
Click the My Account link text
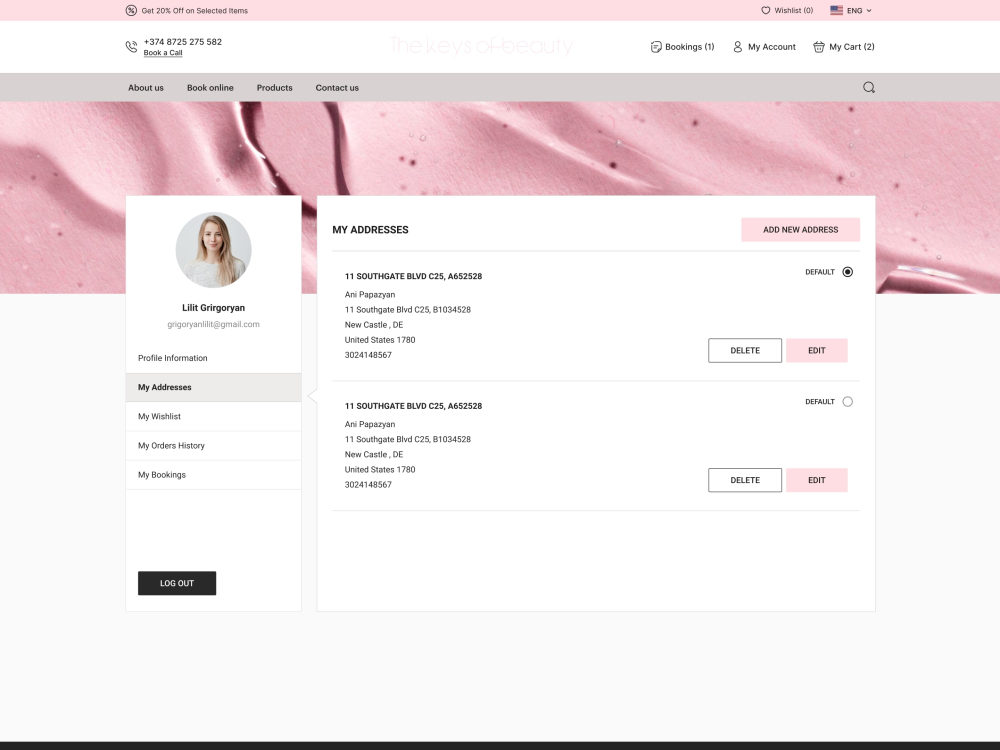772,47
